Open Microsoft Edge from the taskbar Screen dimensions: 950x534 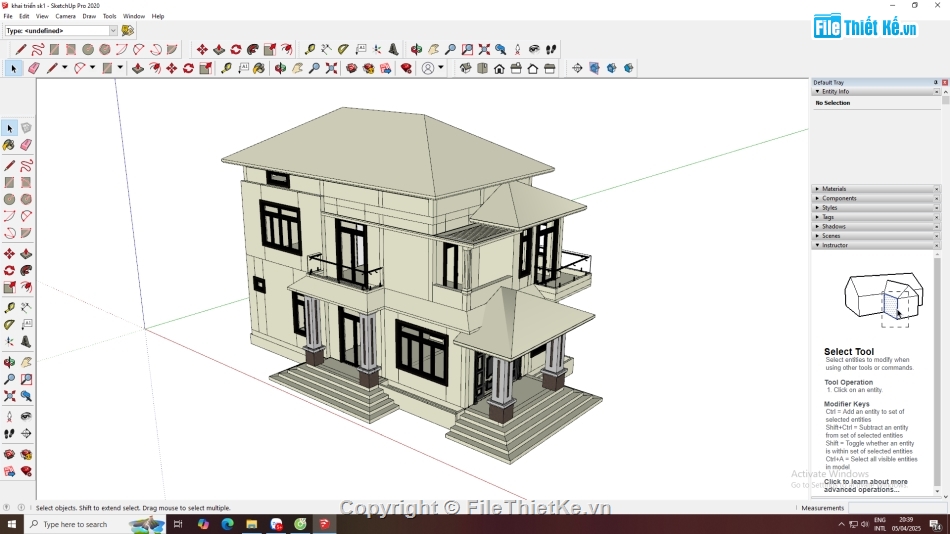tap(227, 524)
